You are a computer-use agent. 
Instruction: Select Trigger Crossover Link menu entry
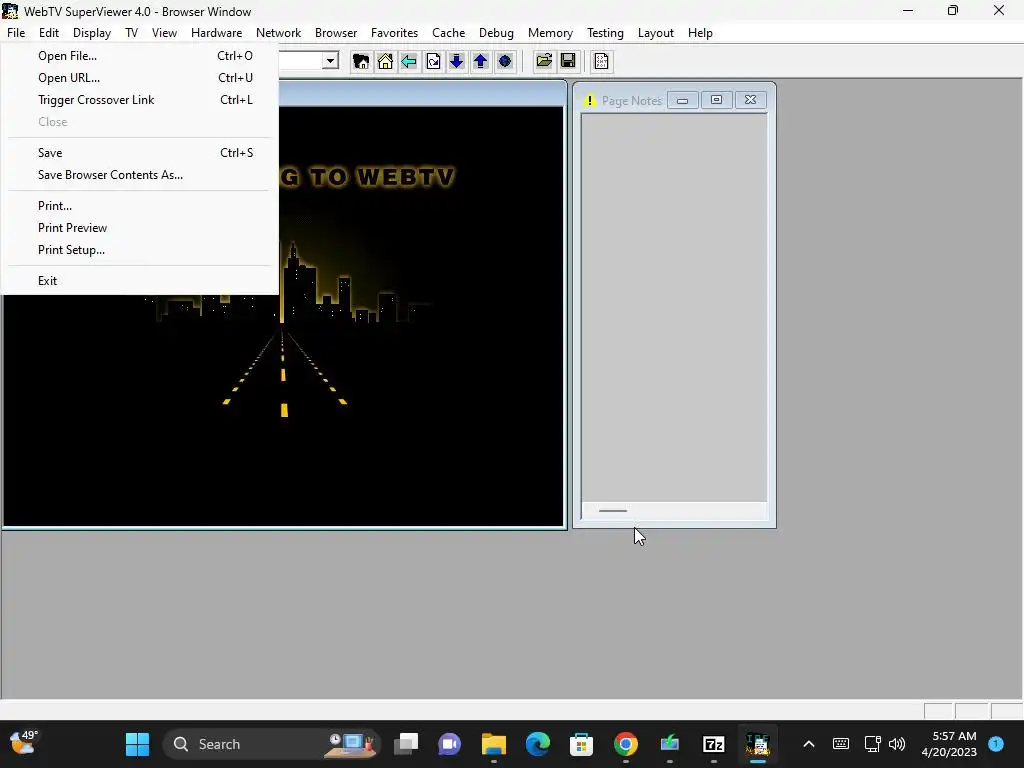coord(140,100)
